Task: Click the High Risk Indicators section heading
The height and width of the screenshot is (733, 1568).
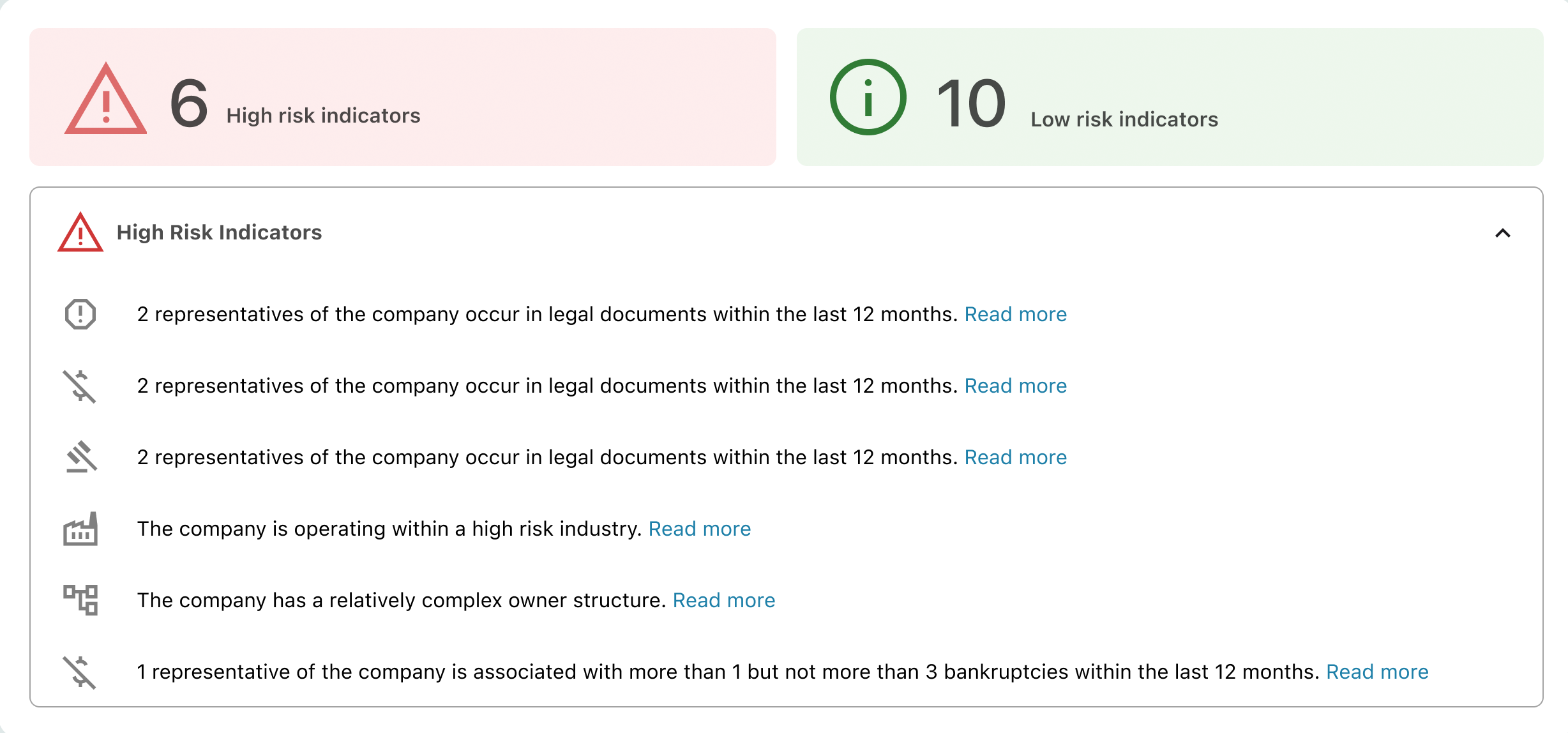Action: point(219,232)
